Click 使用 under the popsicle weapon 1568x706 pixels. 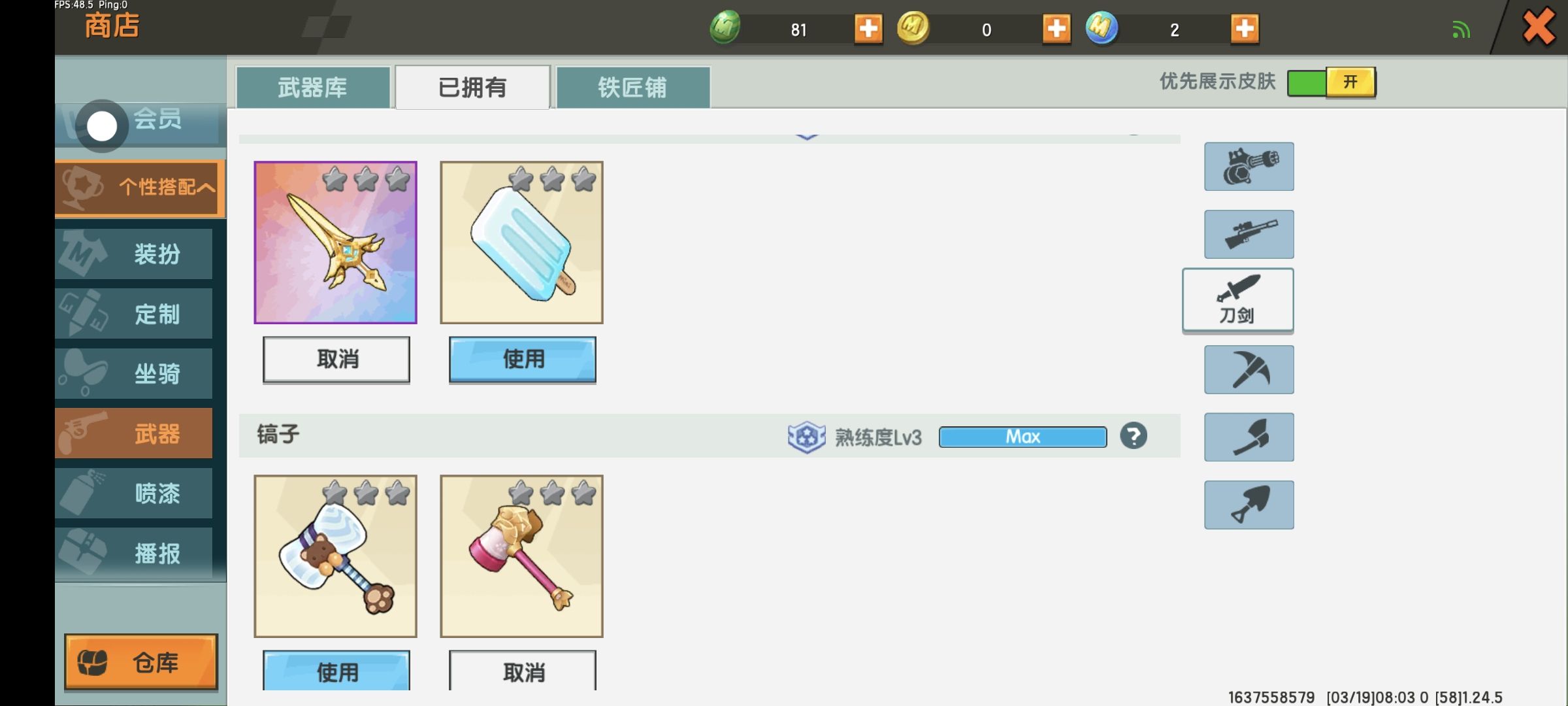tap(523, 359)
